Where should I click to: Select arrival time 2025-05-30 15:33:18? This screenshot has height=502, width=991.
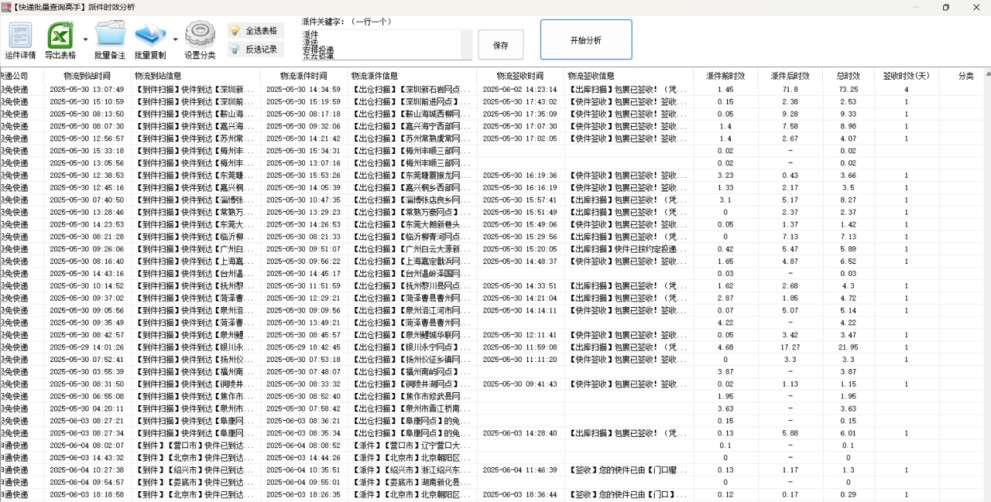[x=87, y=150]
